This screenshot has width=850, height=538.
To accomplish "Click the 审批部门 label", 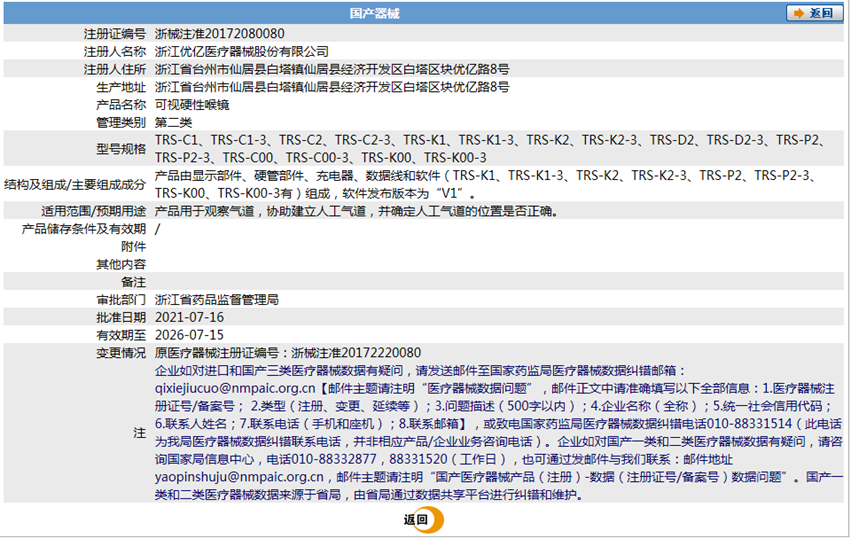I will tap(121, 300).
